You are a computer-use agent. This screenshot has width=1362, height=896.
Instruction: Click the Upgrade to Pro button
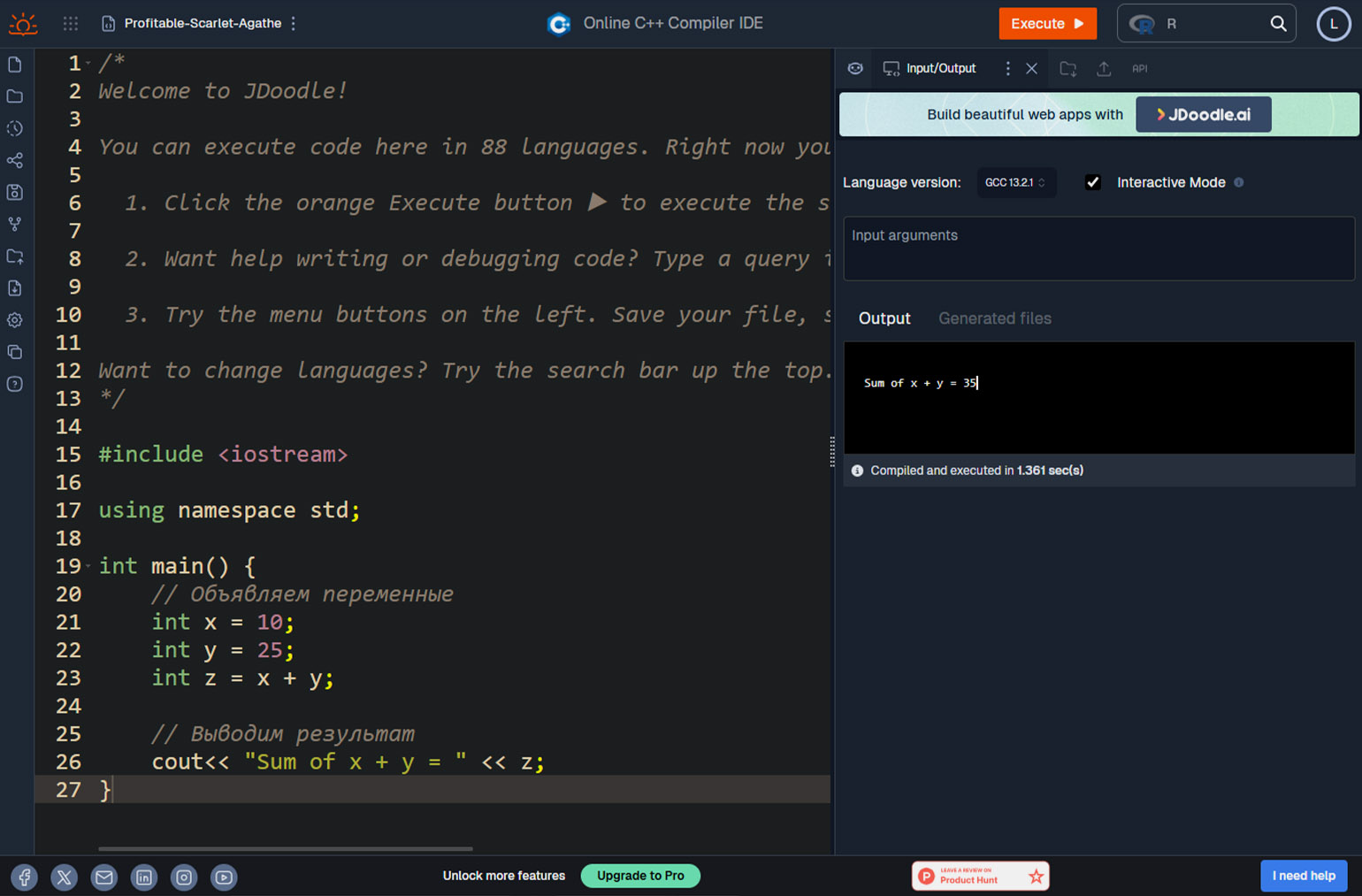(640, 876)
